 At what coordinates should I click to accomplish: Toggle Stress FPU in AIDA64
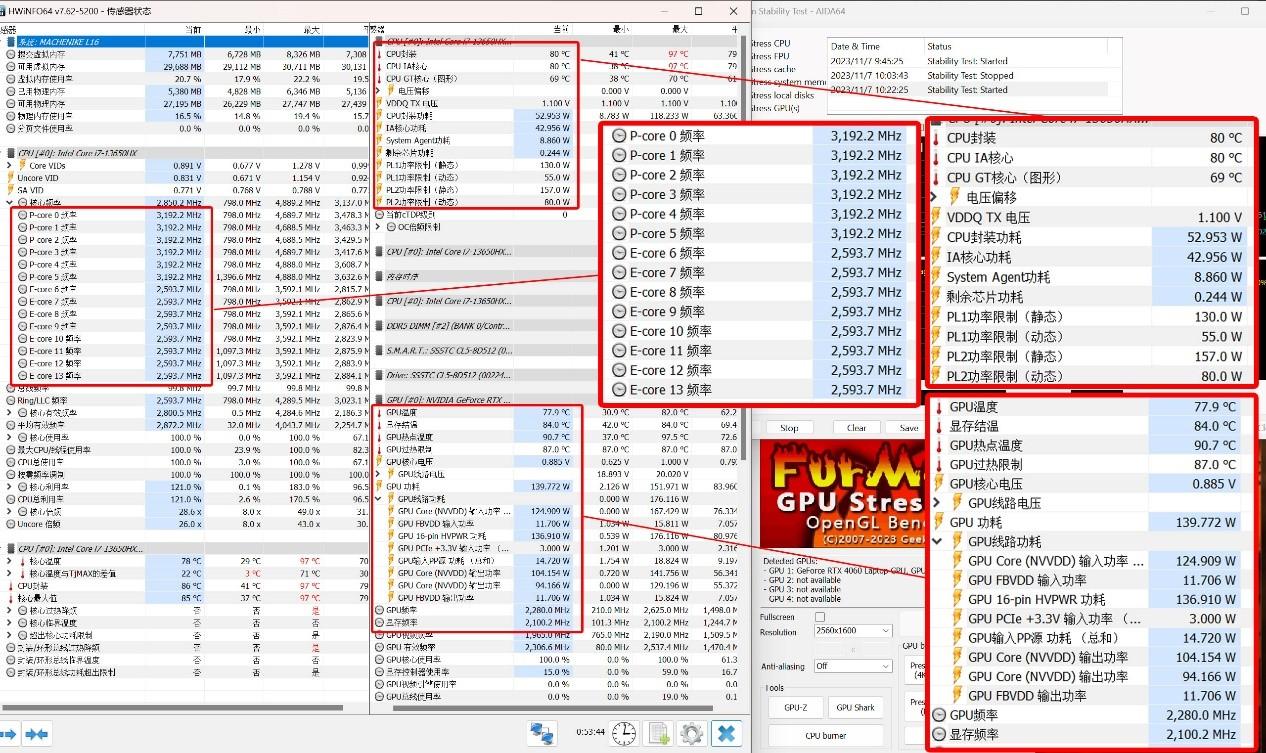click(x=770, y=56)
